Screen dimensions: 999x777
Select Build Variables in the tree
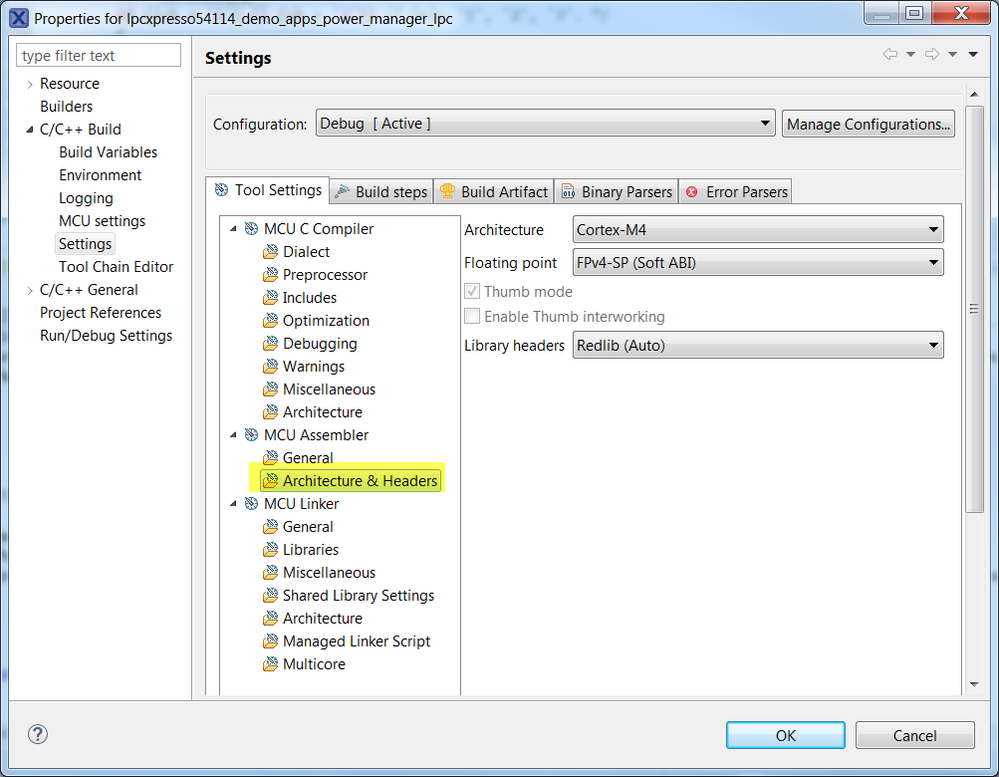coord(108,152)
